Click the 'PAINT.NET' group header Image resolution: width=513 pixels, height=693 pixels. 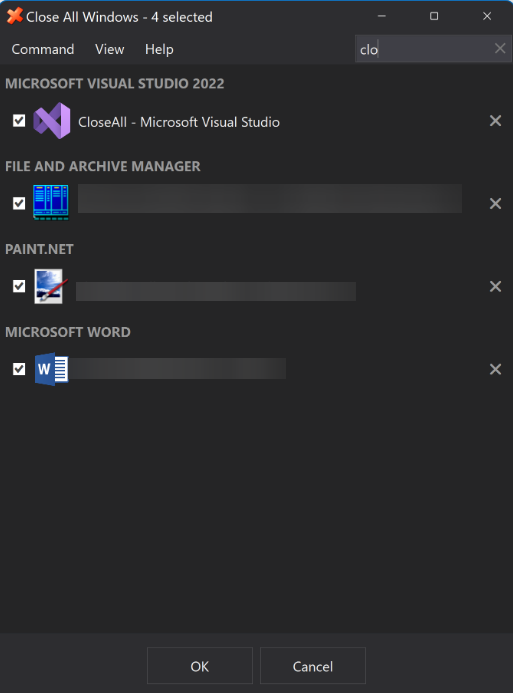coord(39,249)
